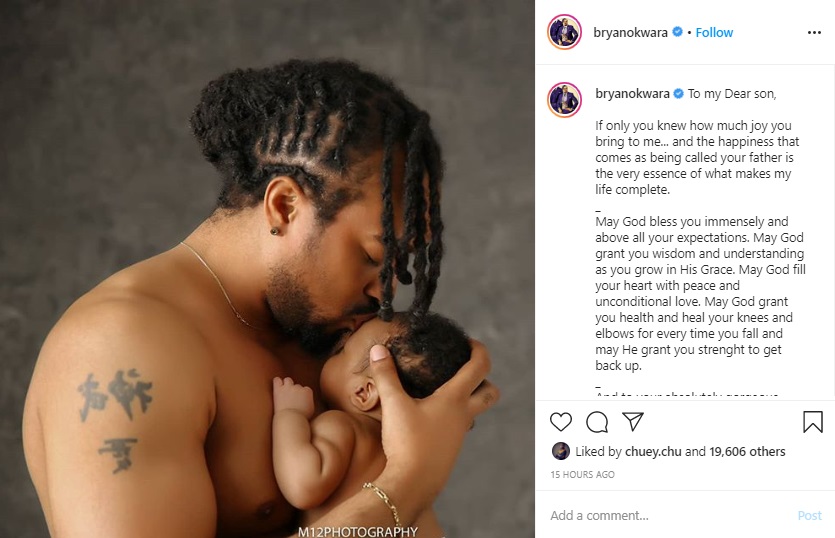Viewport: 835px width, 538px height.
Task: Open chuey.chu profile from likes line
Action: pyautogui.click(x=653, y=452)
